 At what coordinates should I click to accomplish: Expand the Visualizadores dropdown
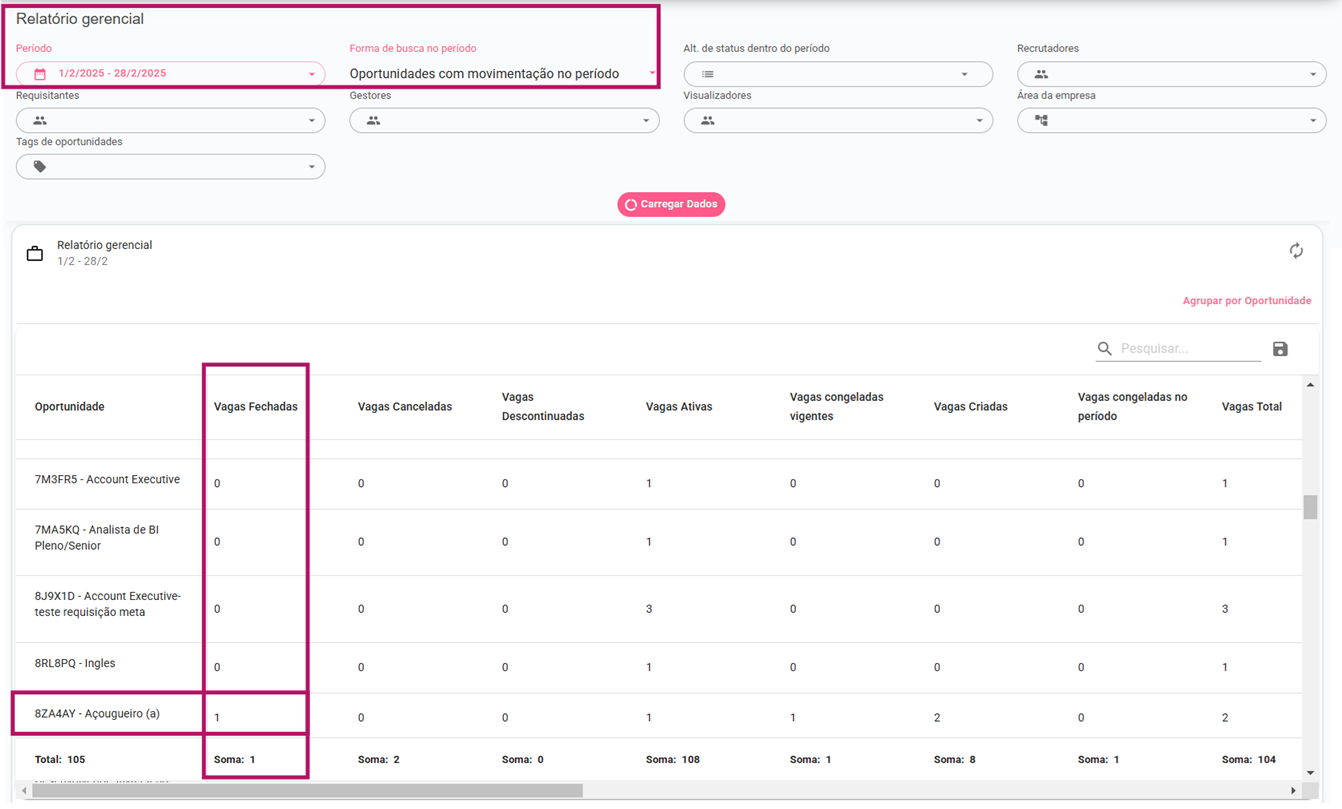979,121
